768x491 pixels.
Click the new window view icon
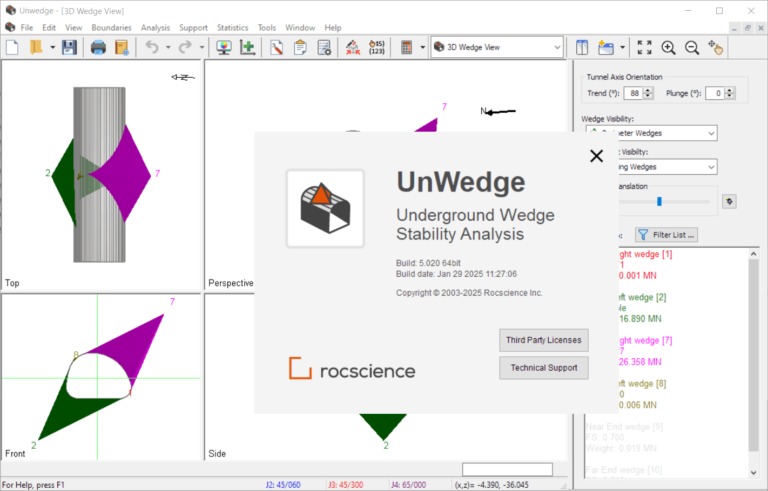(606, 48)
